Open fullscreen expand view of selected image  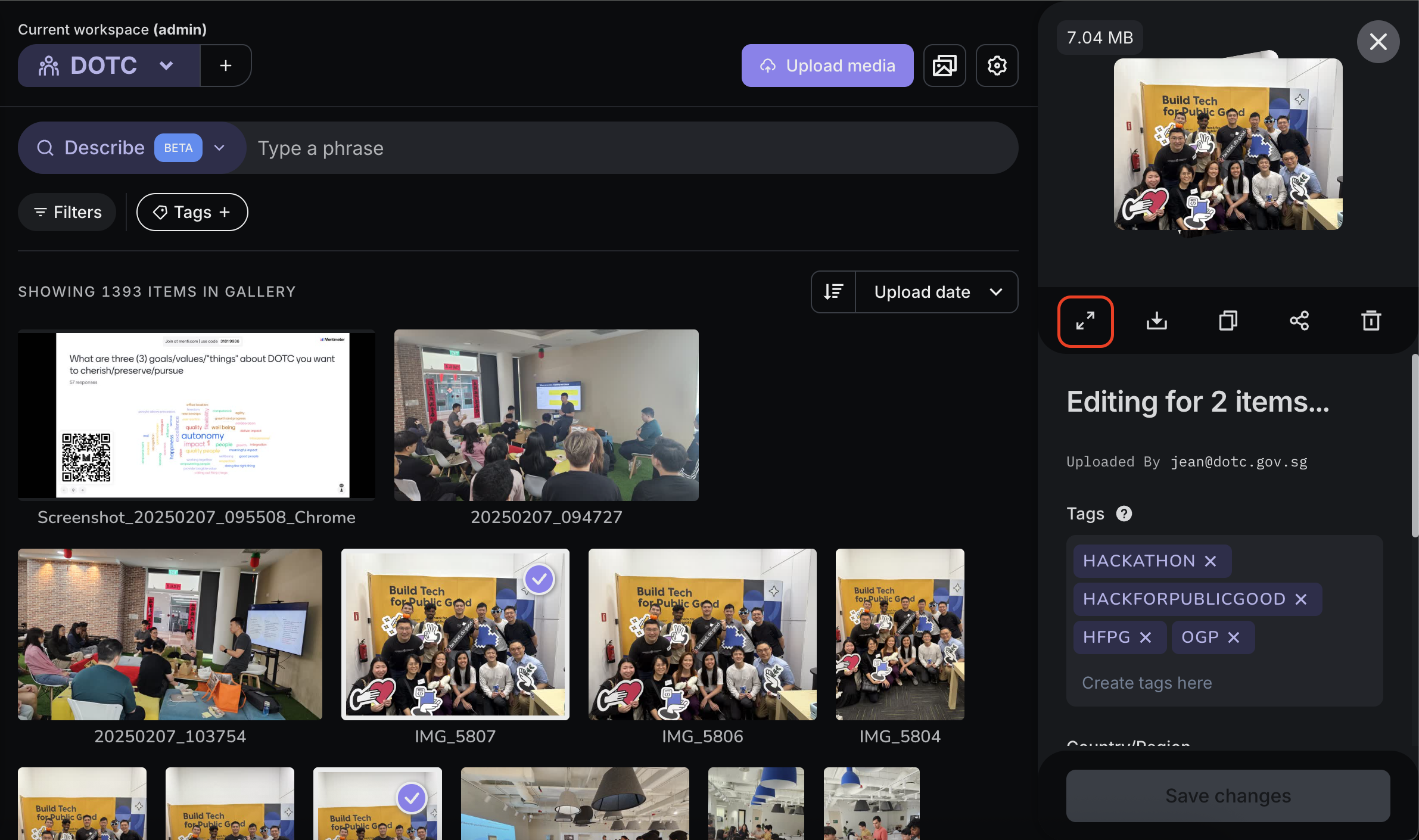(1085, 321)
